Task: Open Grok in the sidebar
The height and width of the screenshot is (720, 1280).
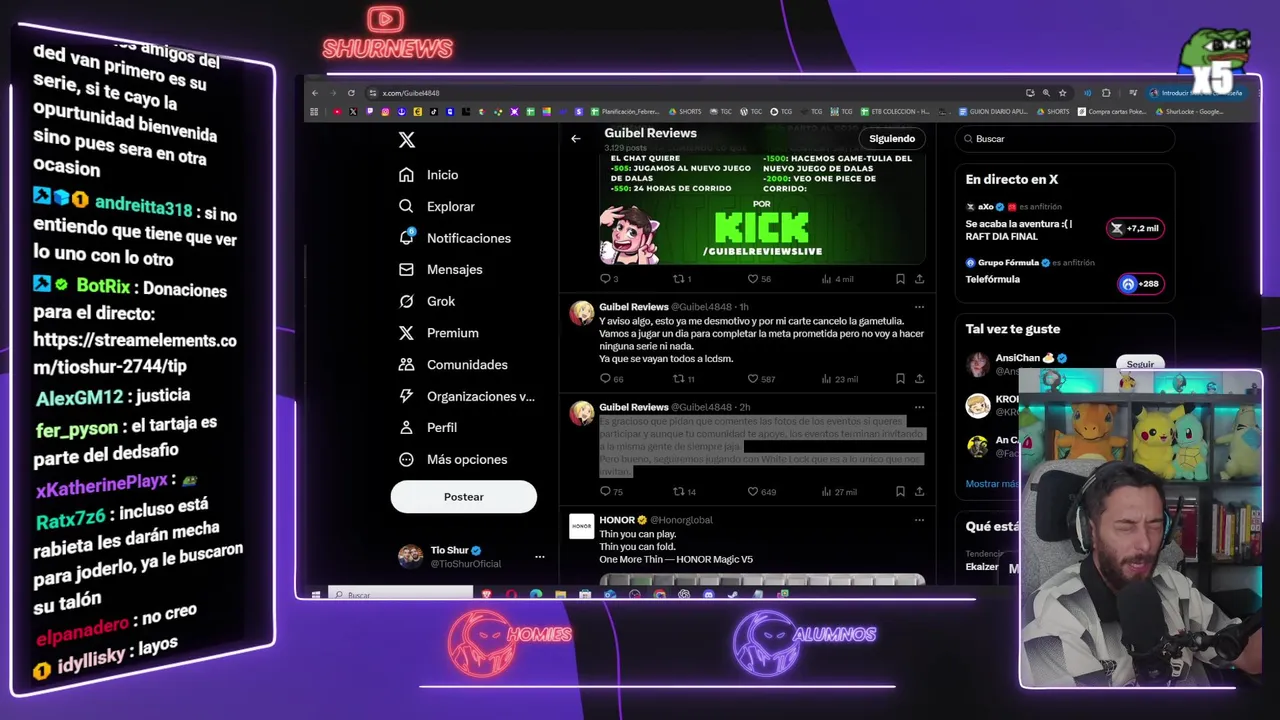Action: 426,301
